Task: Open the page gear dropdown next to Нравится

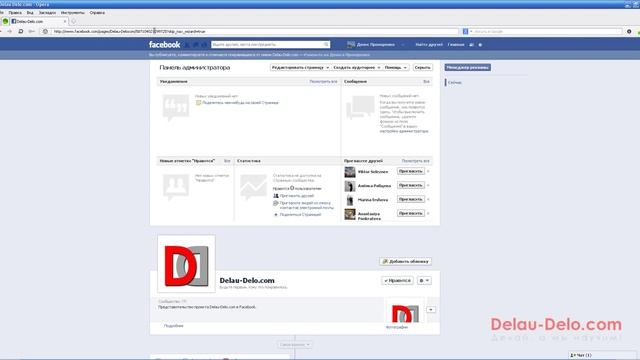Action: click(x=424, y=280)
